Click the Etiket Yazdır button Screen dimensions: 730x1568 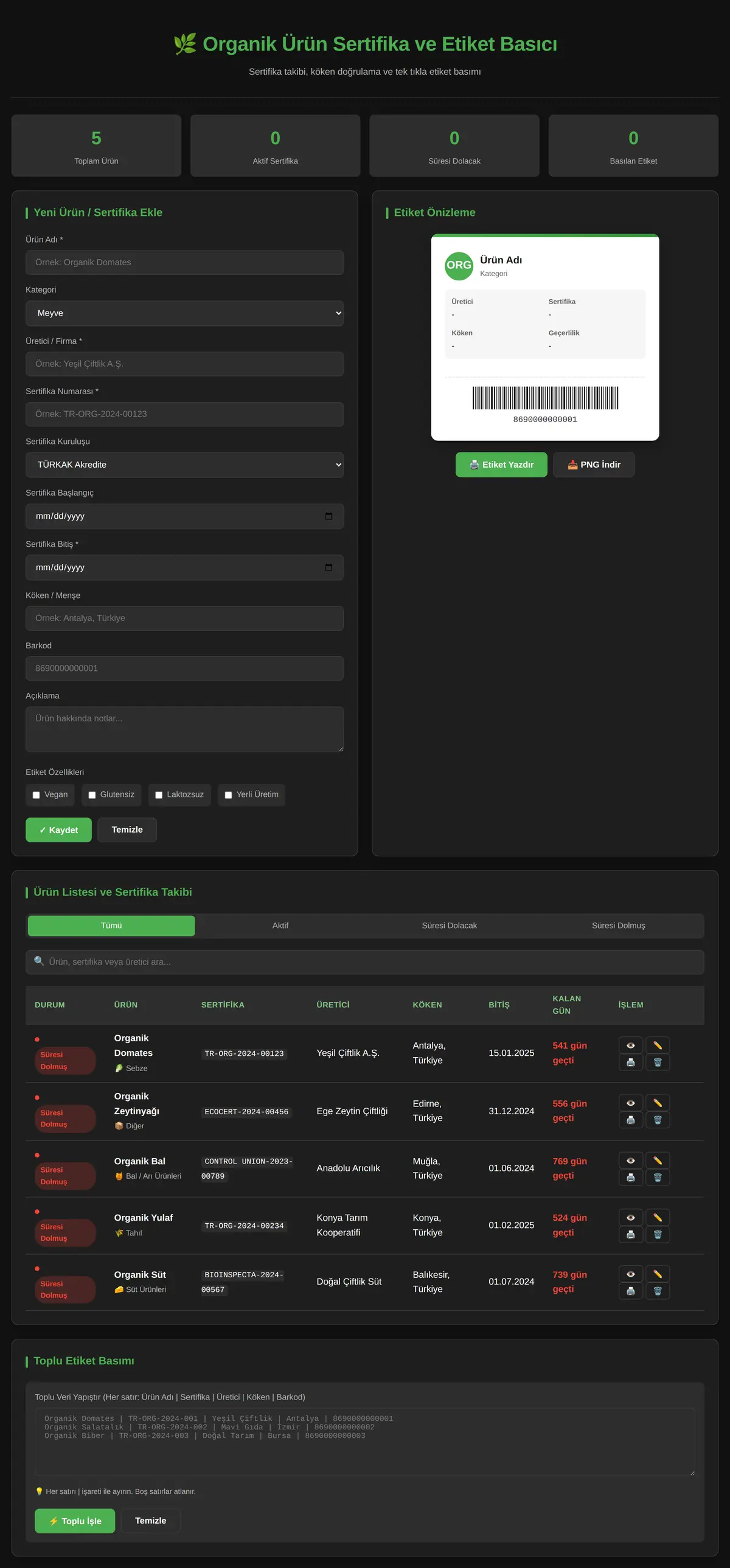click(501, 465)
